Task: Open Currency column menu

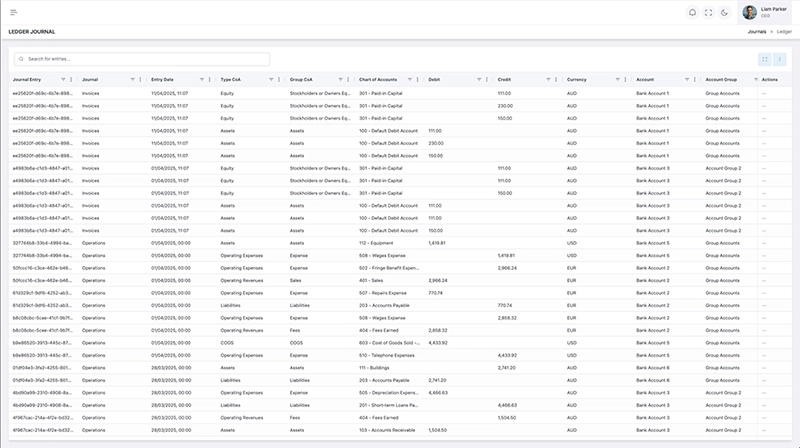Action: point(625,80)
